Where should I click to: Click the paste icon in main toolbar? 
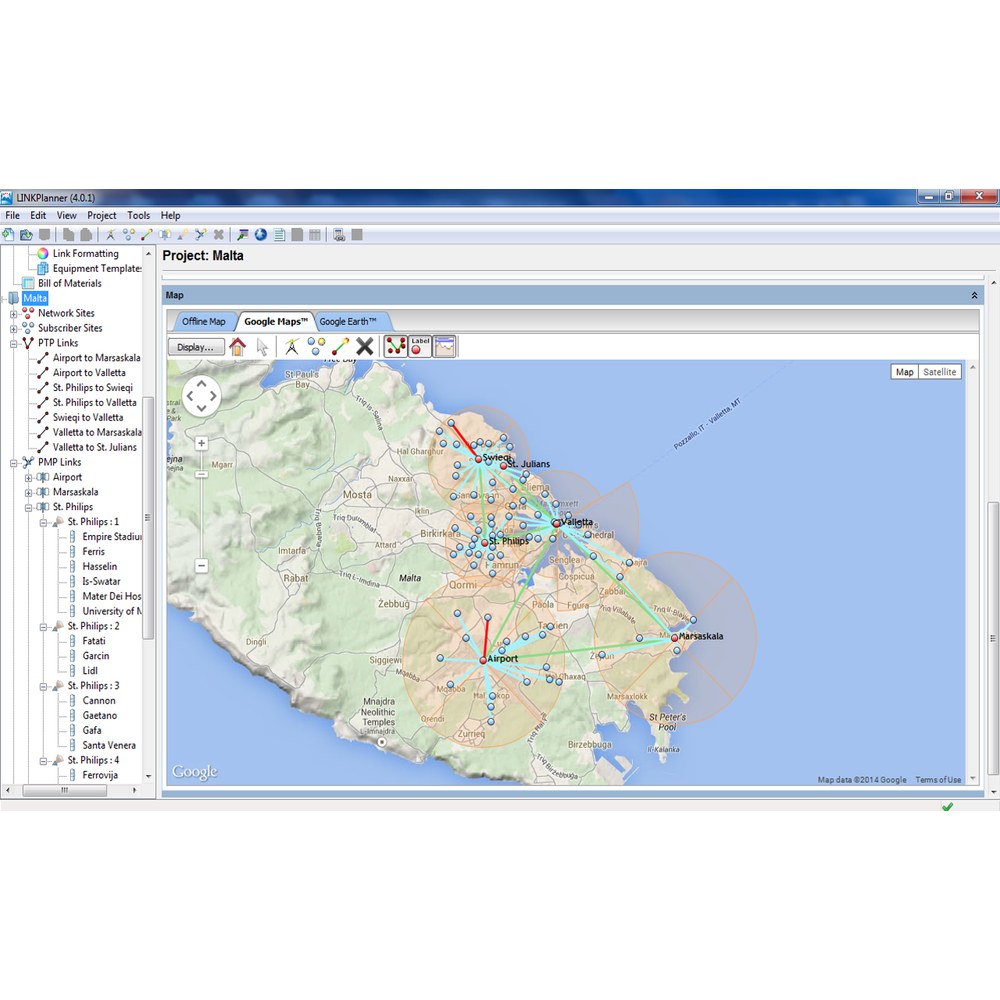tap(86, 235)
